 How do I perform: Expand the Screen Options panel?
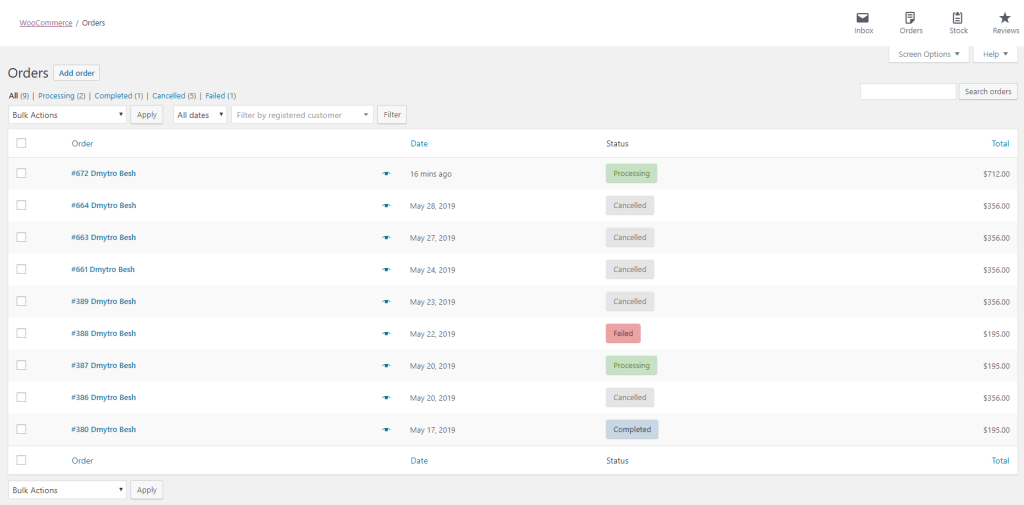point(928,54)
